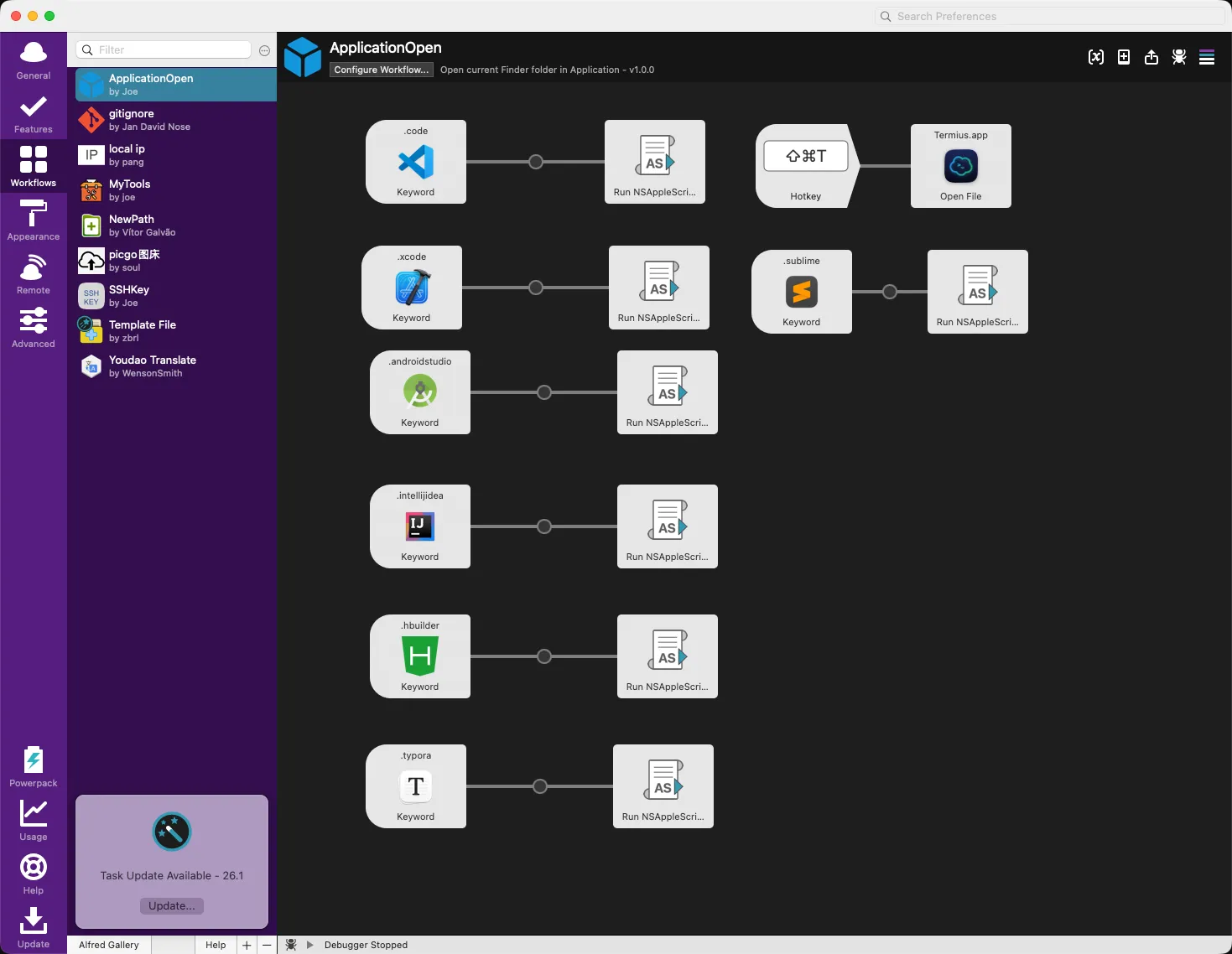Viewport: 1232px width, 954px height.
Task: Click the Help button in bottom bar
Action: [216, 945]
